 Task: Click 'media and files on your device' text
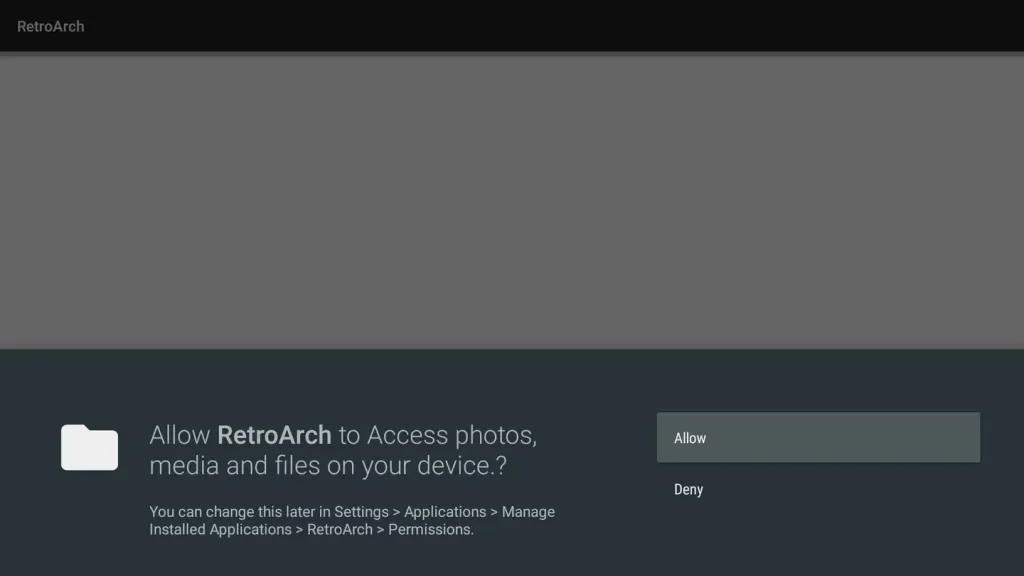[320, 466]
